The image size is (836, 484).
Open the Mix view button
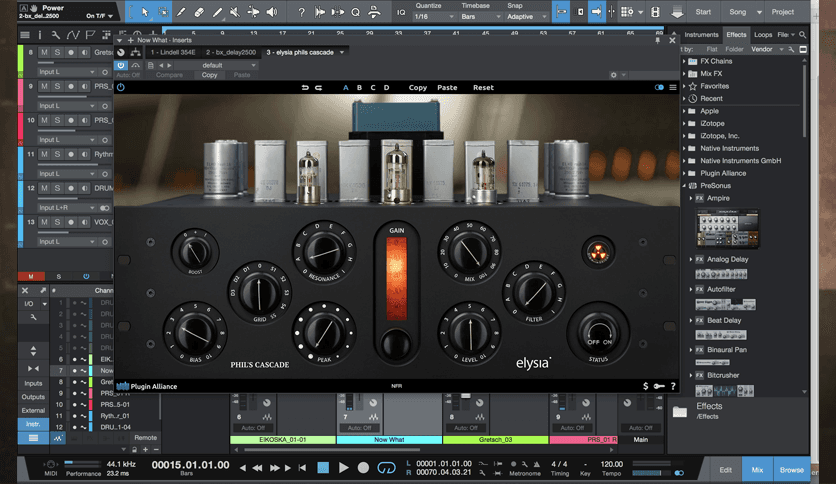[x=757, y=470]
